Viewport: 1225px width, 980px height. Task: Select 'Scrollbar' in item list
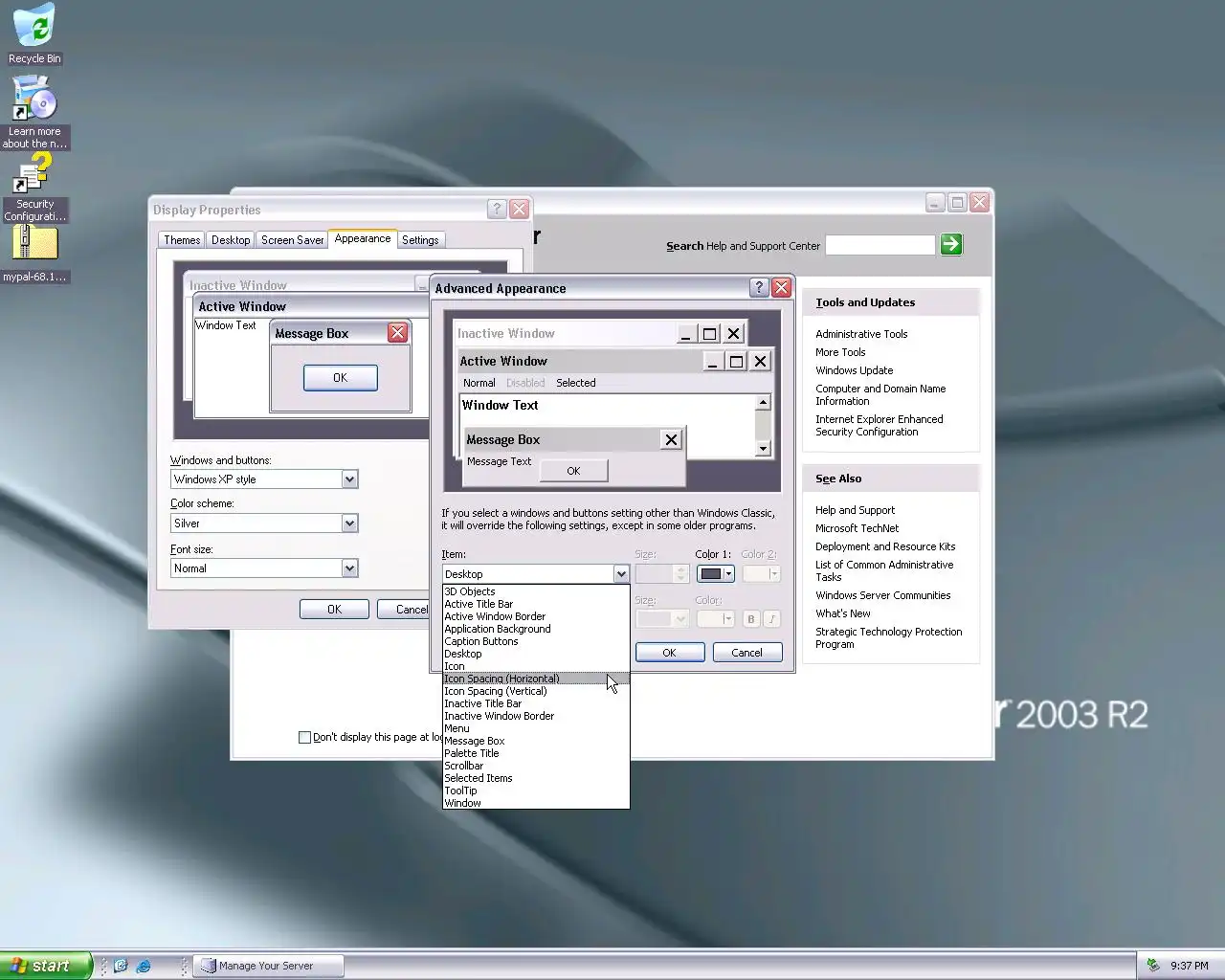[x=536, y=766]
